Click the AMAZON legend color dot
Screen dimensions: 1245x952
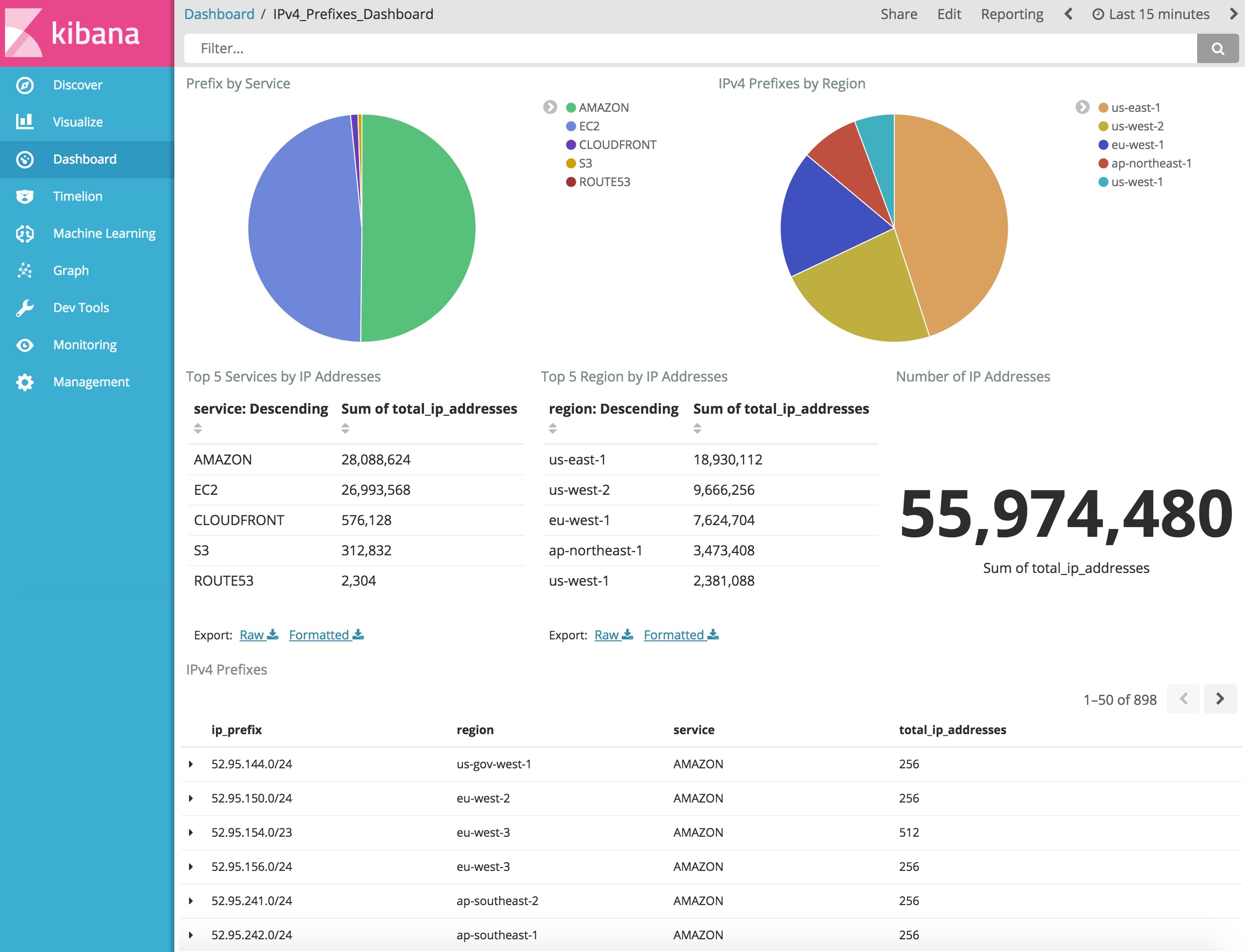(x=570, y=107)
